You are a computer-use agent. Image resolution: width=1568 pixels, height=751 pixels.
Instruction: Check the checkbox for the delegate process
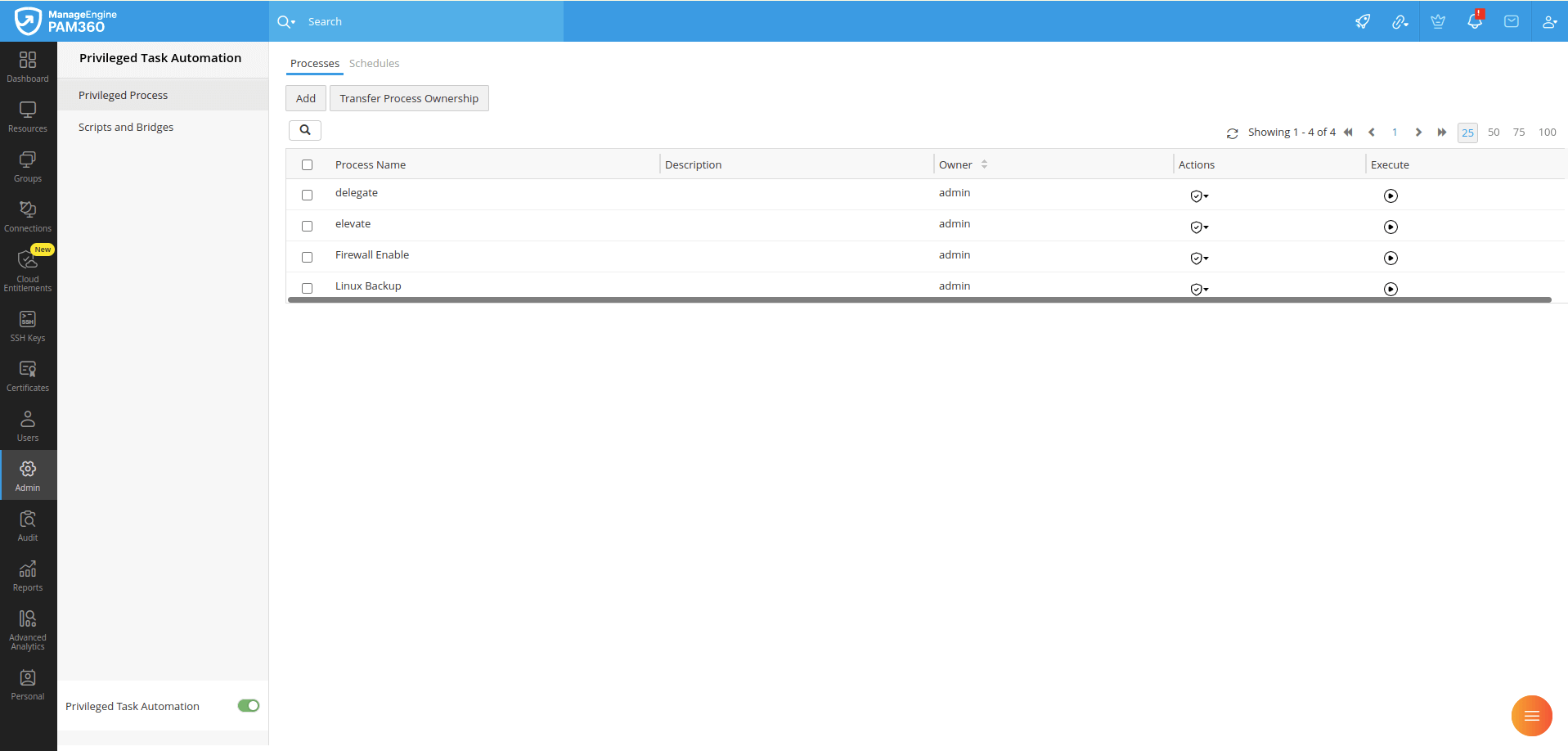click(307, 195)
